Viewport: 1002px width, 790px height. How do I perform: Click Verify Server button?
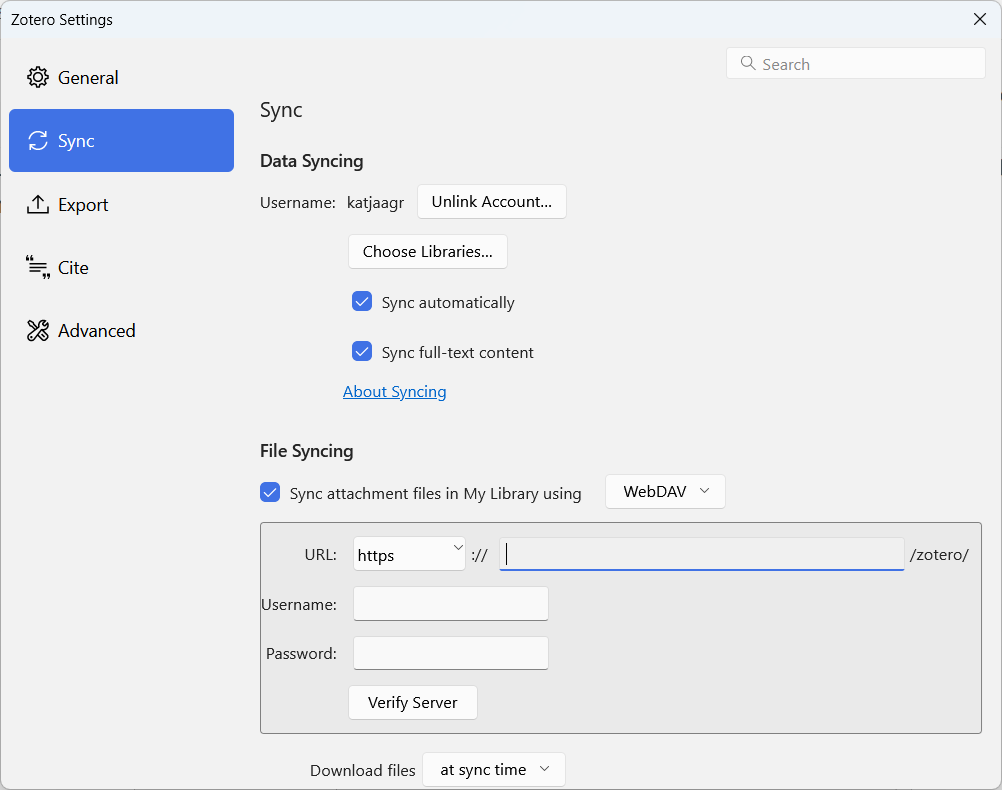[413, 702]
